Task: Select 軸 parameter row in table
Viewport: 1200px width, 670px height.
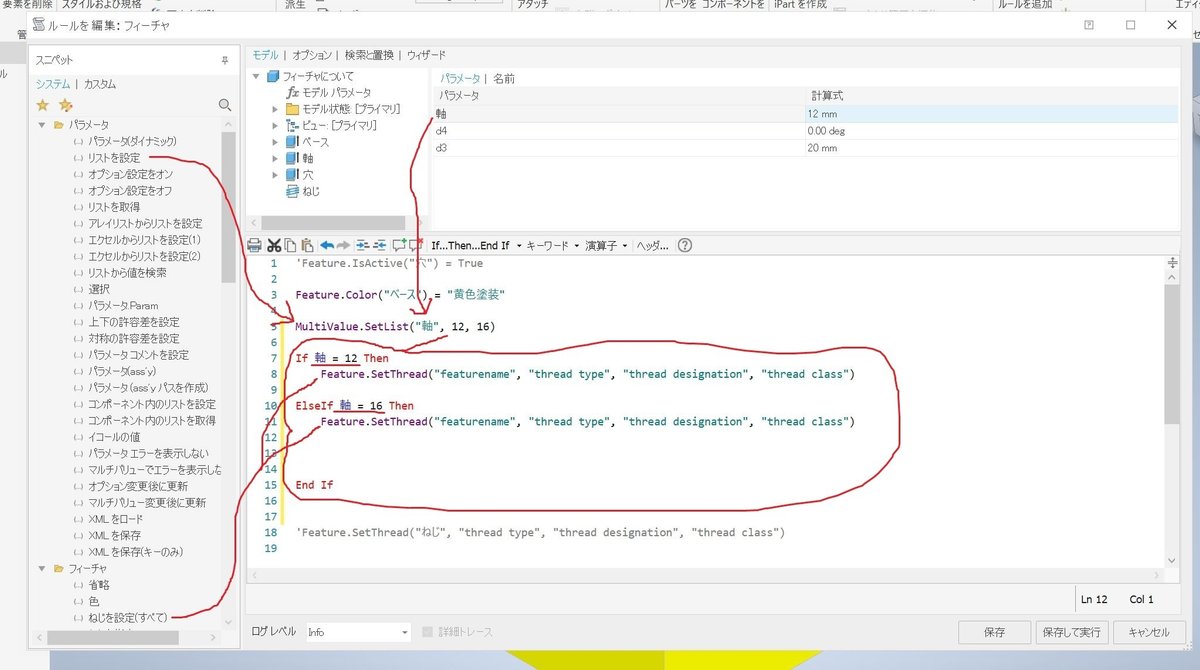Action: coord(805,114)
